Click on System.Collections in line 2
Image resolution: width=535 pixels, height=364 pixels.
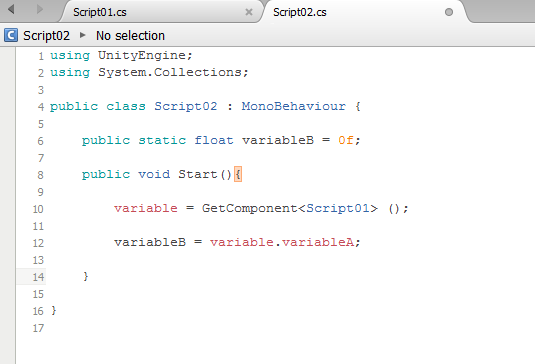click(170, 72)
